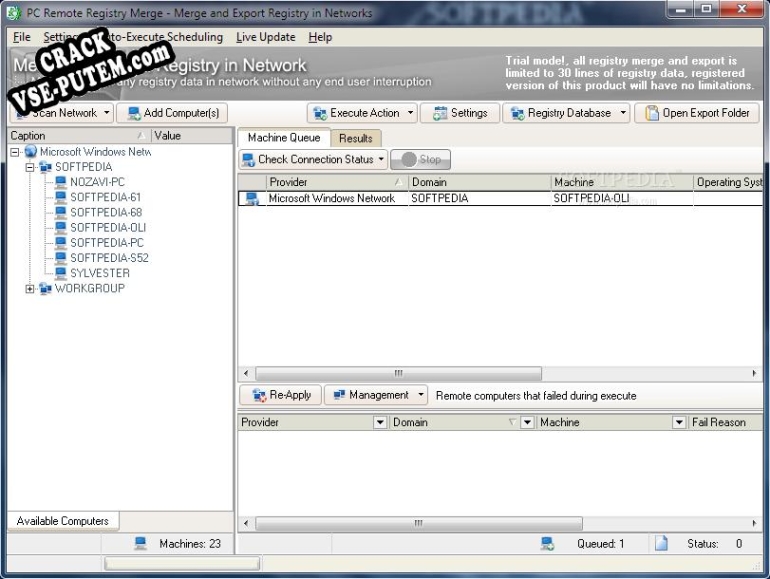Viewport: 770px width, 579px height.
Task: Click the Machines count status bar icon
Action: click(140, 543)
